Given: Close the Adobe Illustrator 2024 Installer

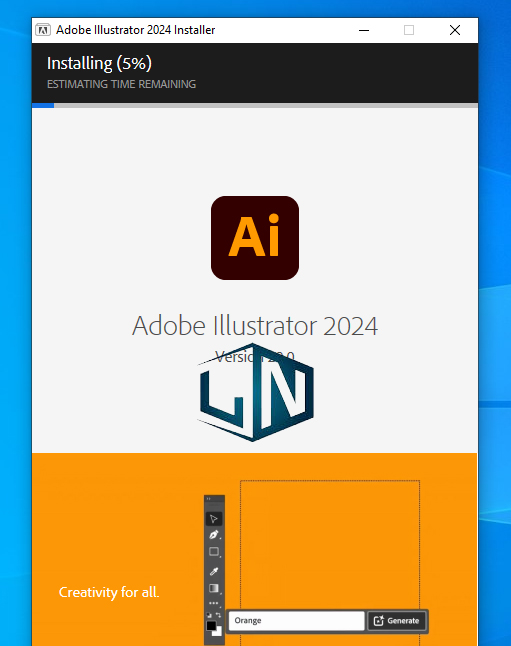Looking at the screenshot, I should [455, 30].
